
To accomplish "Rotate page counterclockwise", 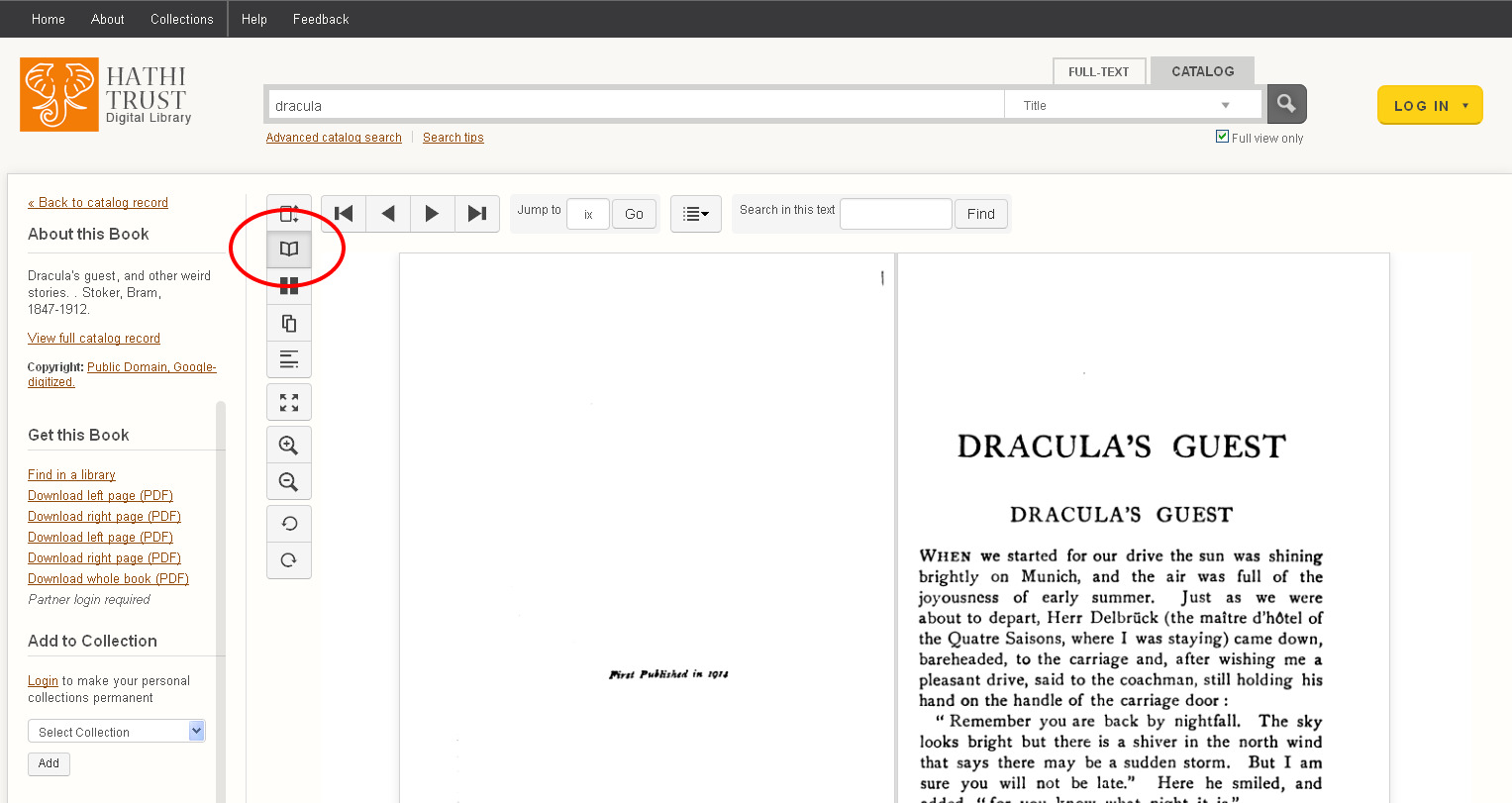I will pos(289,524).
